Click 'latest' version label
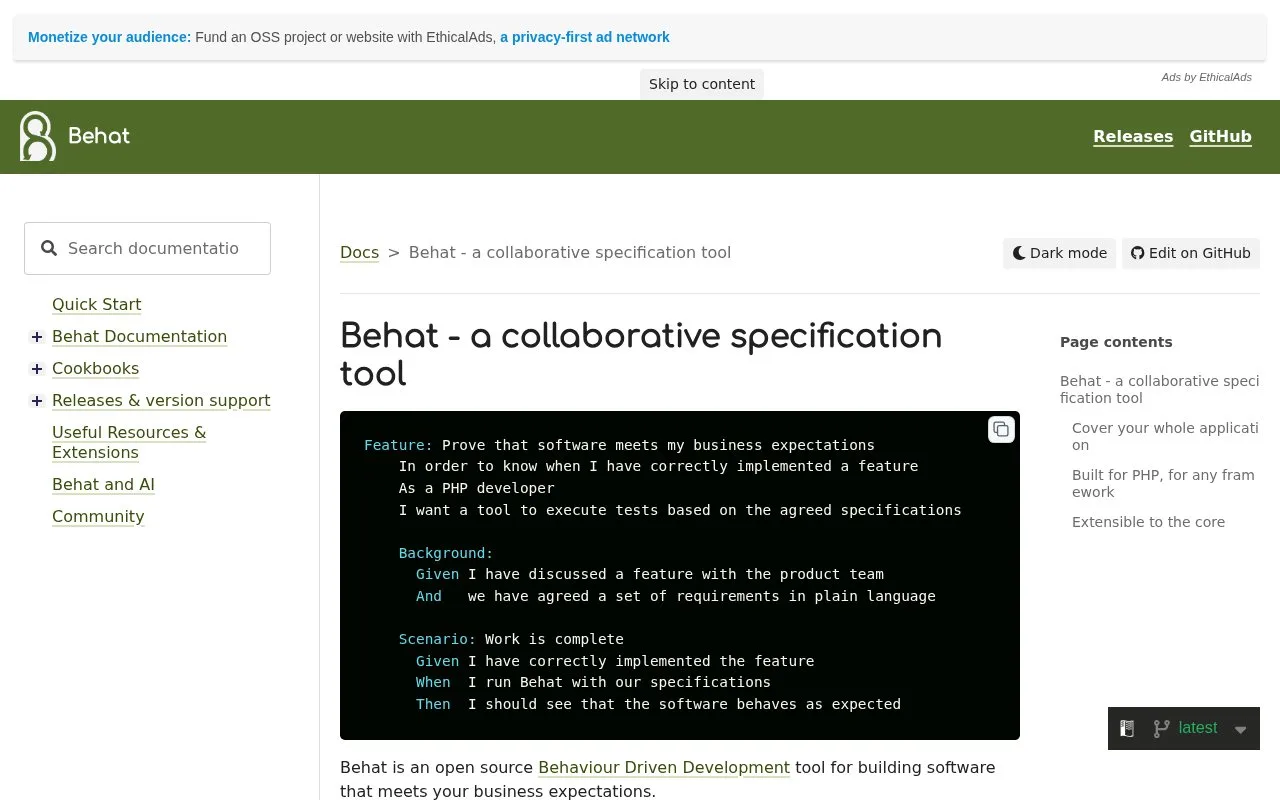Viewport: 1280px width, 800px height. [x=1198, y=728]
